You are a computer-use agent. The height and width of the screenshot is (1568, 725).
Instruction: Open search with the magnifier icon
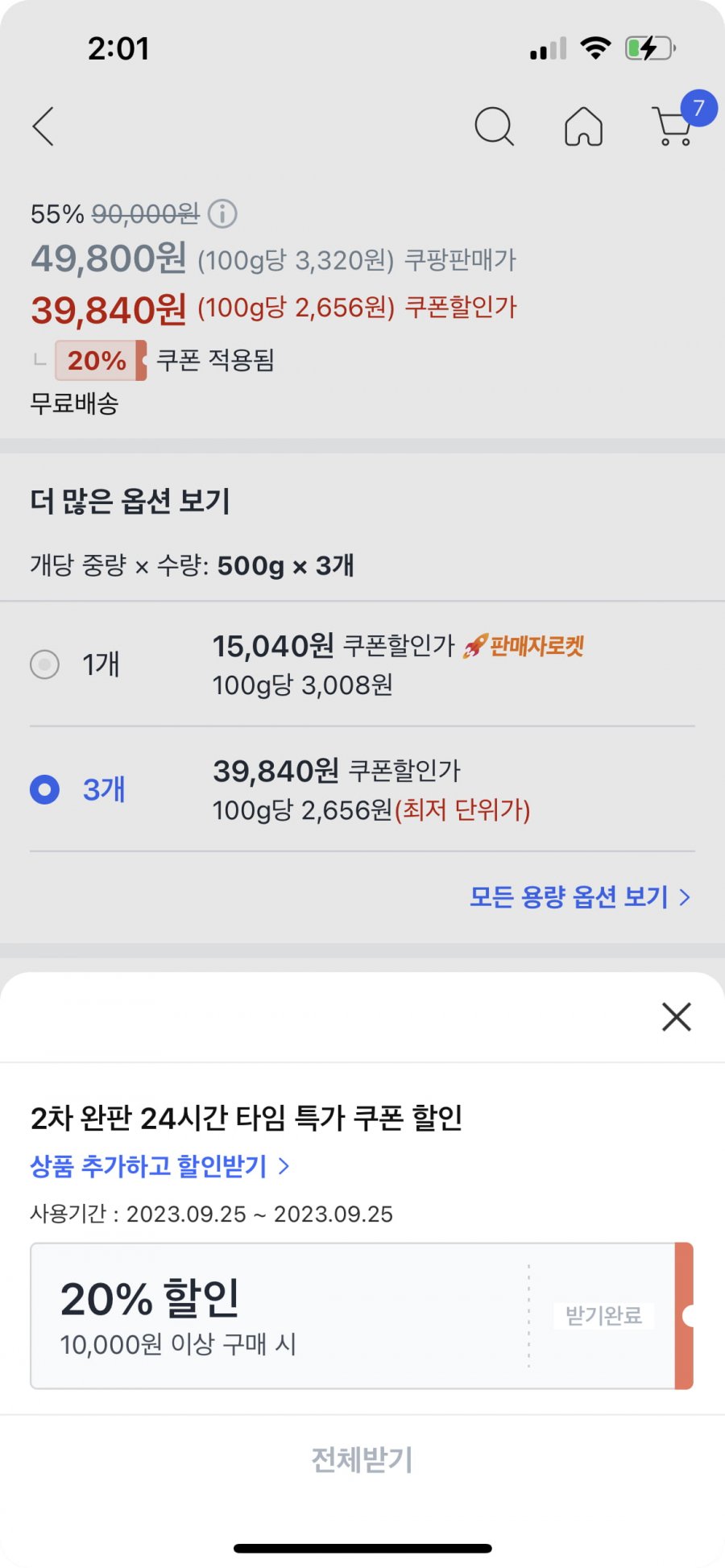click(494, 126)
